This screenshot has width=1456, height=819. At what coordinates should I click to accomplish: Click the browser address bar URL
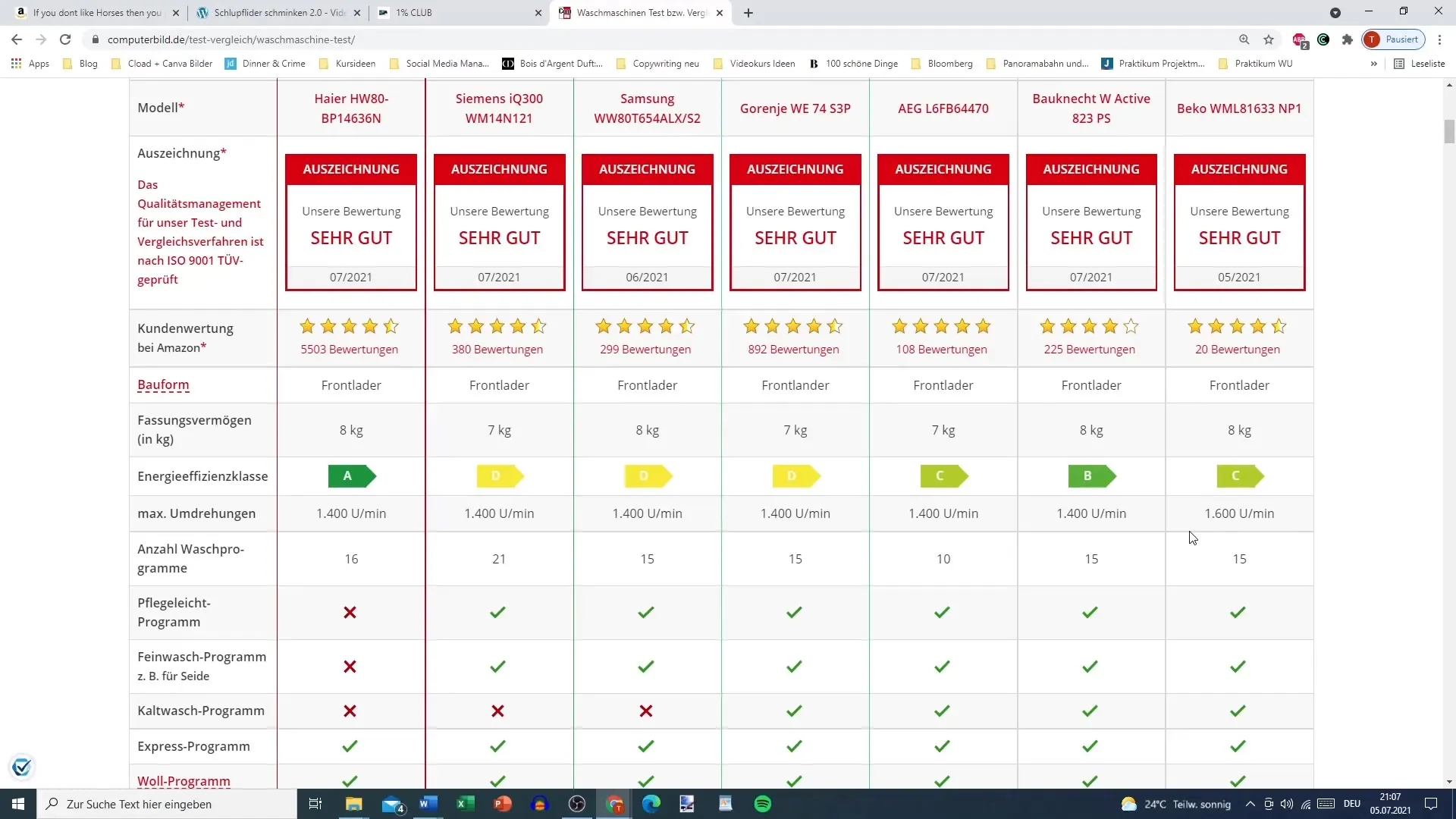tap(231, 39)
